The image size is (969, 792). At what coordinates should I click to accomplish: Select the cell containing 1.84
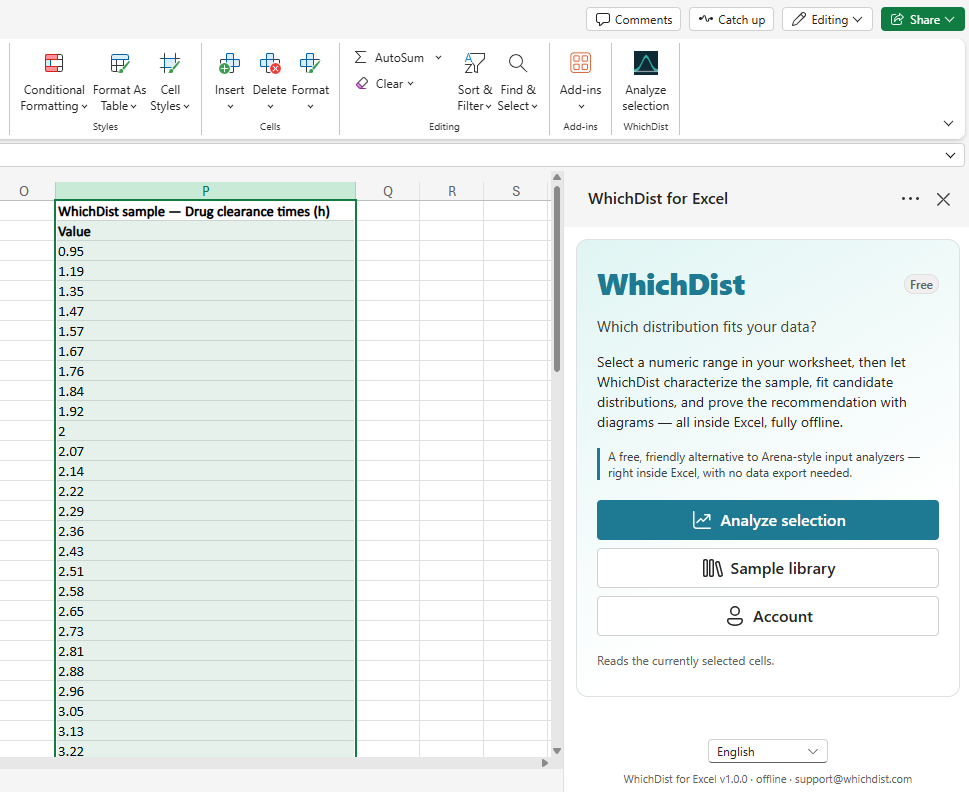tap(205, 391)
